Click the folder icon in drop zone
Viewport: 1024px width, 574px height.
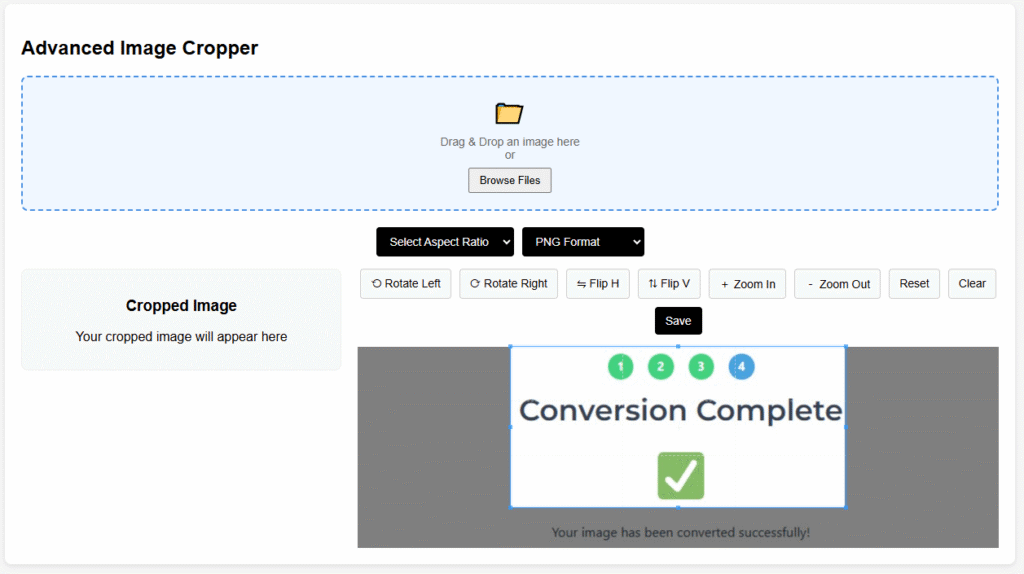[509, 113]
